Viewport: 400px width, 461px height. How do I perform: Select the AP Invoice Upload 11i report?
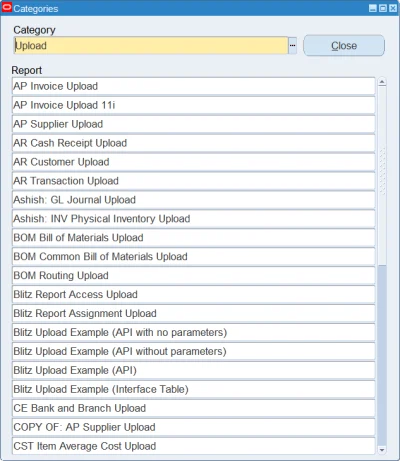point(194,105)
